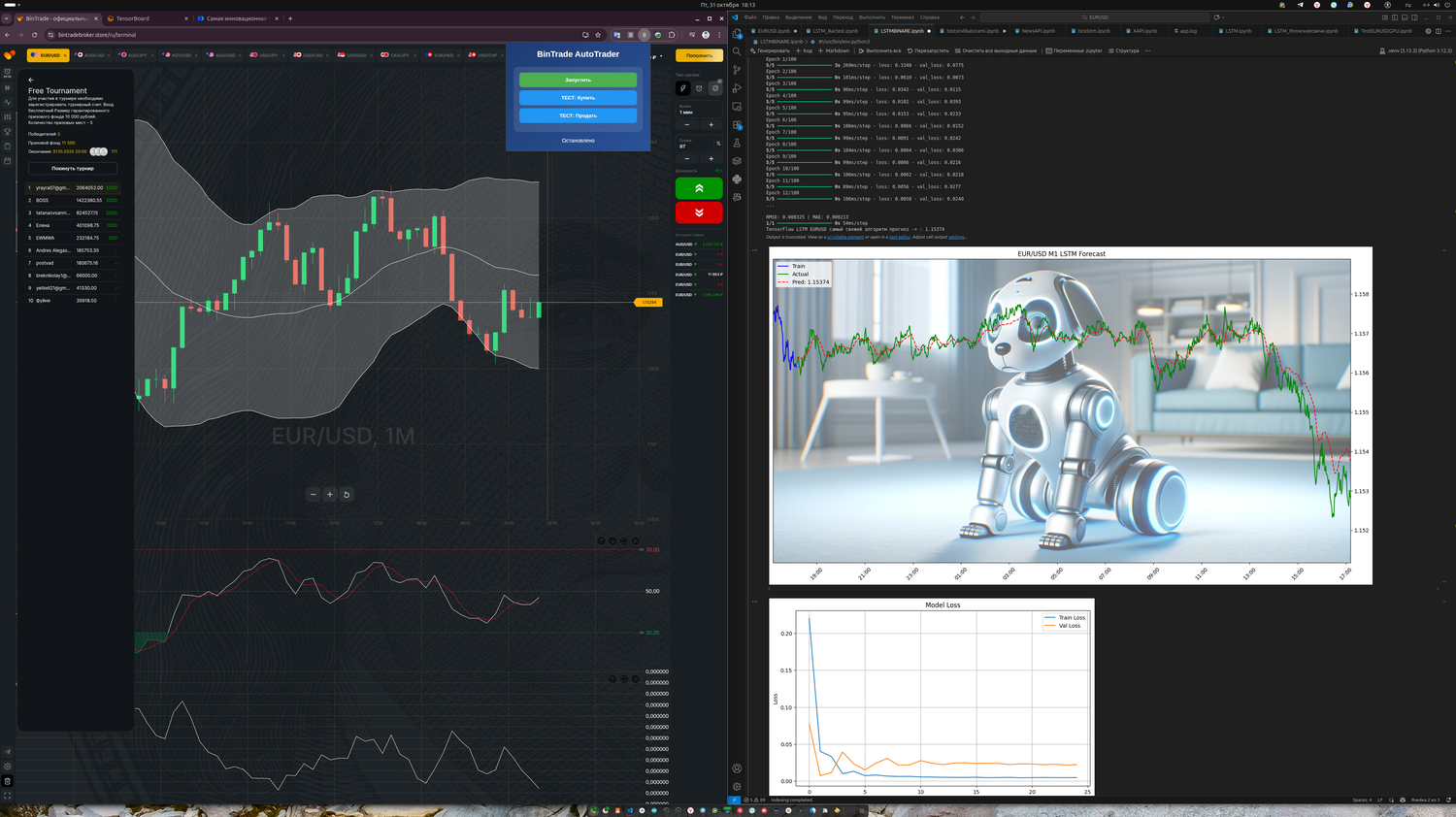Screen dimensions: 1456x817
Task: Go back with the Free Tournament arrow
Action: tap(31, 80)
